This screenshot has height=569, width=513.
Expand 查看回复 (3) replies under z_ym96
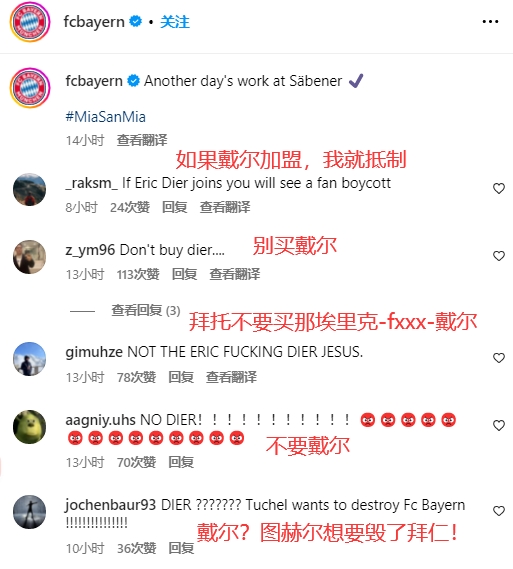[x=145, y=311]
